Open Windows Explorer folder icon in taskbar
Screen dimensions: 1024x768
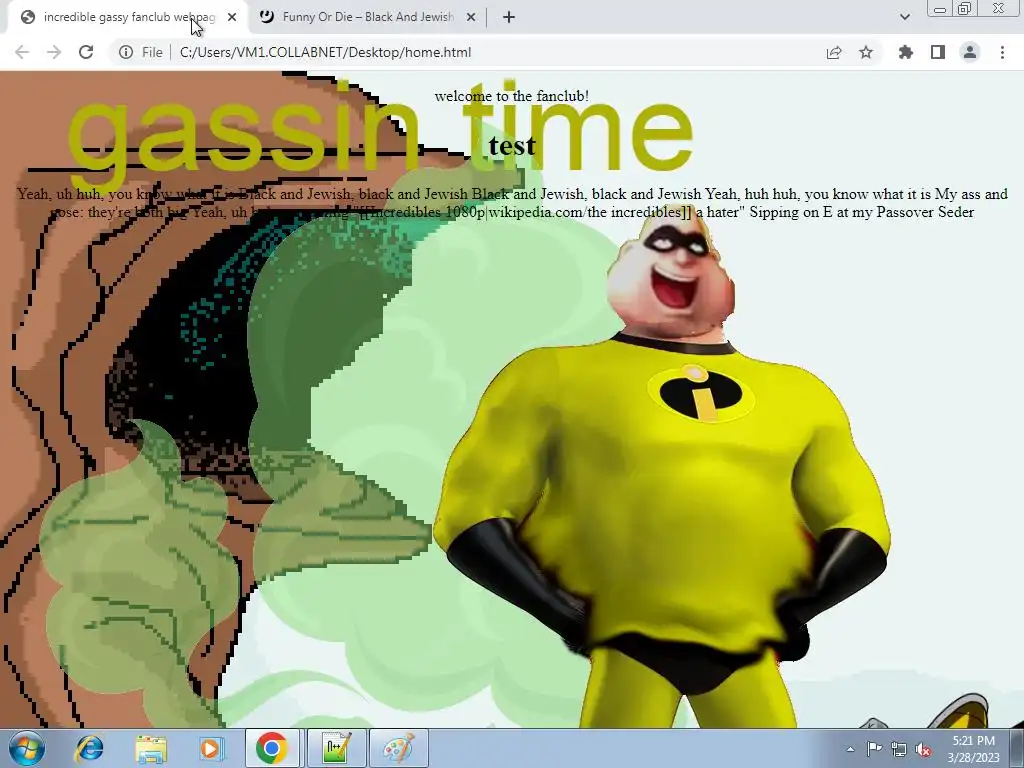click(151, 748)
